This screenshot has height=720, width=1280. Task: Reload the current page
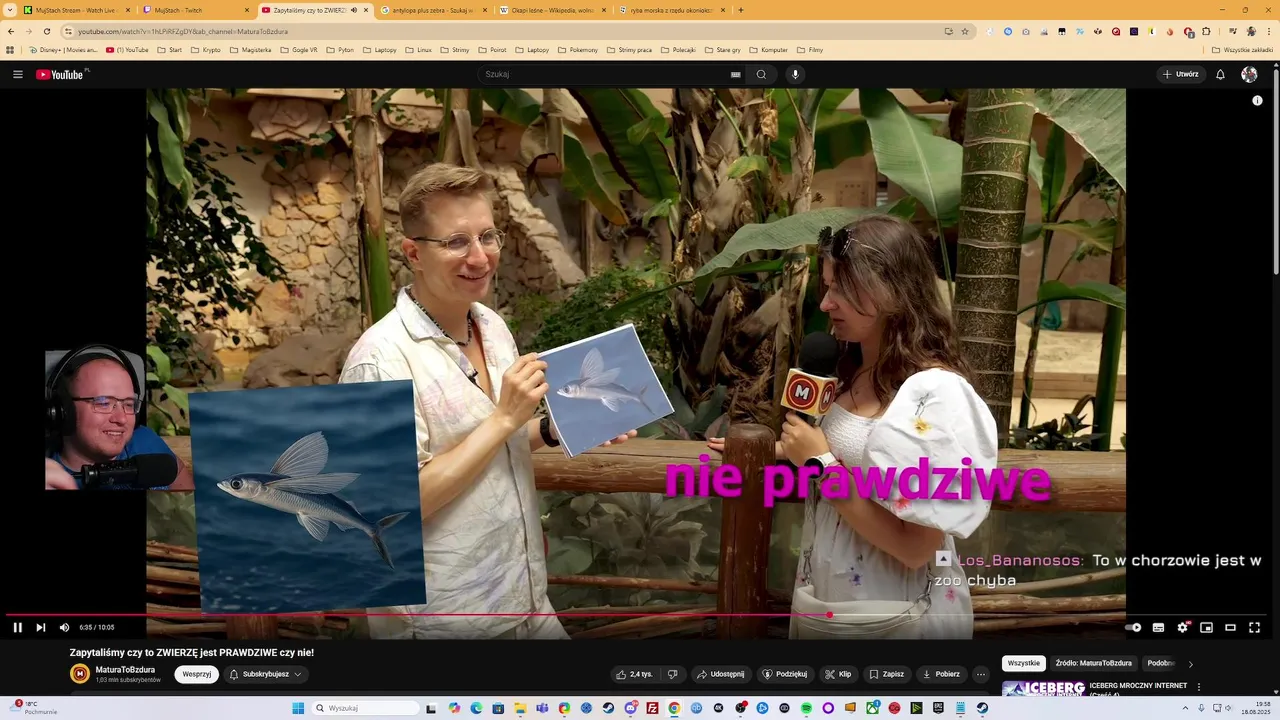pyautogui.click(x=46, y=31)
